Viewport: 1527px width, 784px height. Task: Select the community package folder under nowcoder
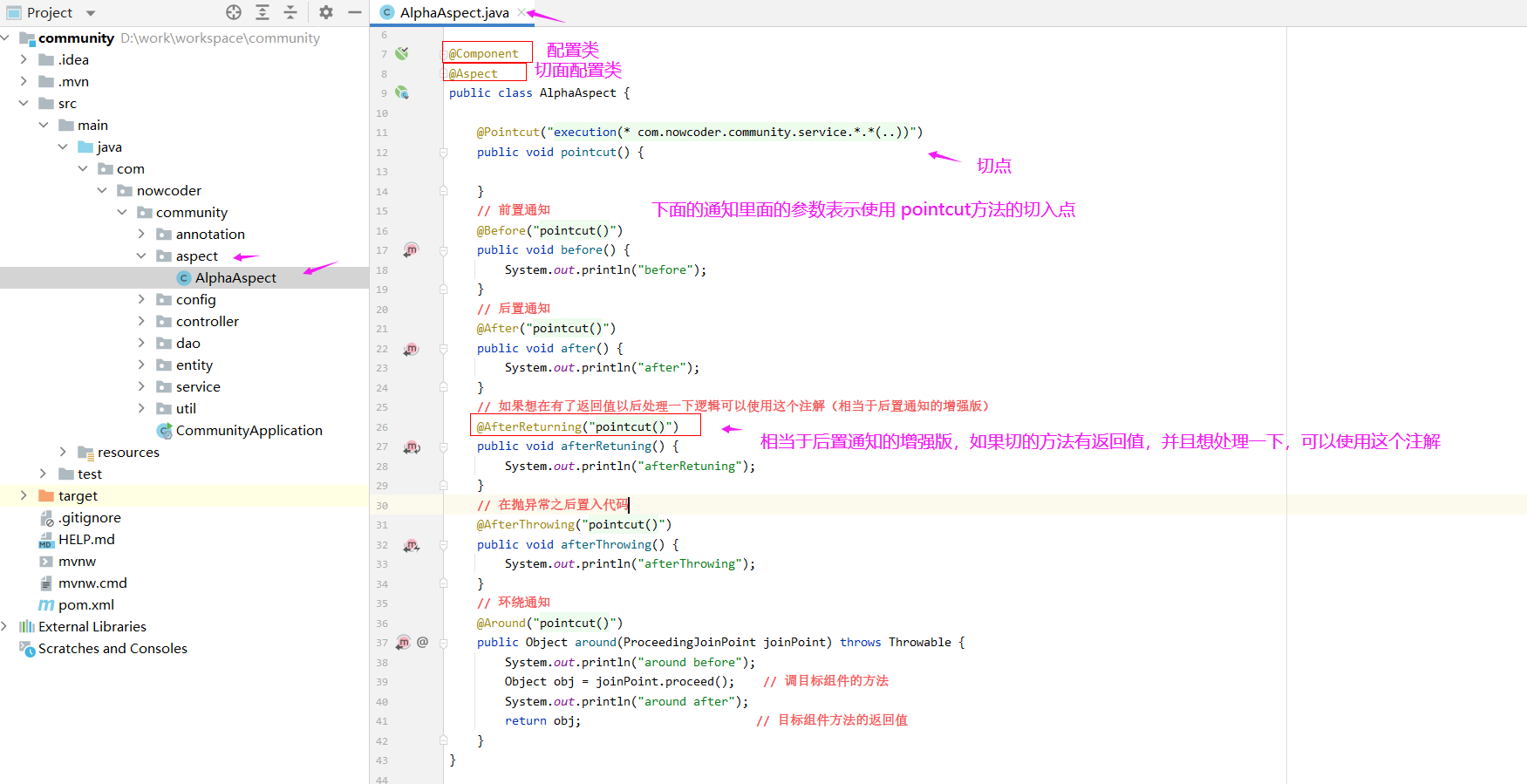(192, 212)
